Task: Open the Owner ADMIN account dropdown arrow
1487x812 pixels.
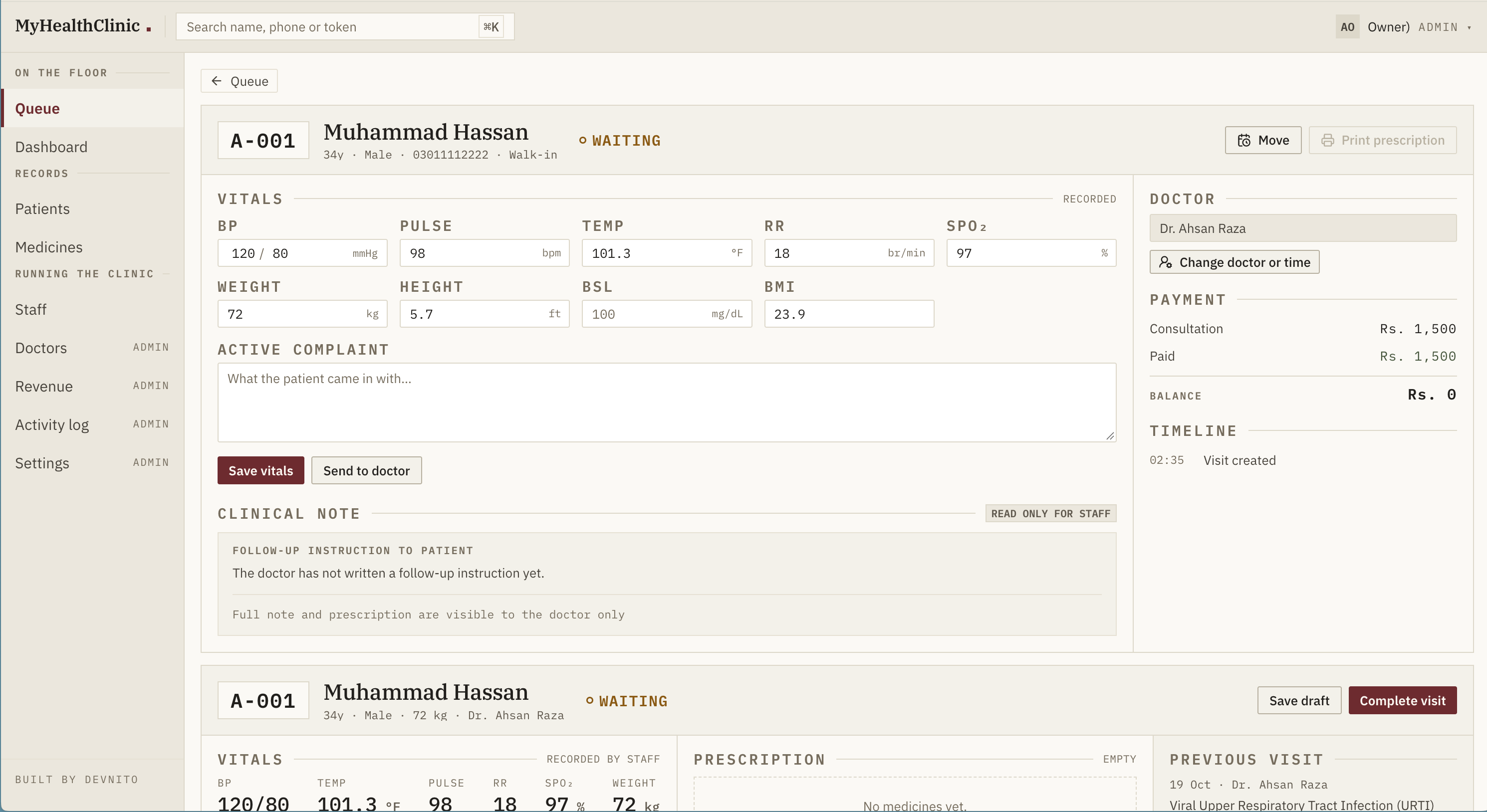Action: pos(1469,28)
